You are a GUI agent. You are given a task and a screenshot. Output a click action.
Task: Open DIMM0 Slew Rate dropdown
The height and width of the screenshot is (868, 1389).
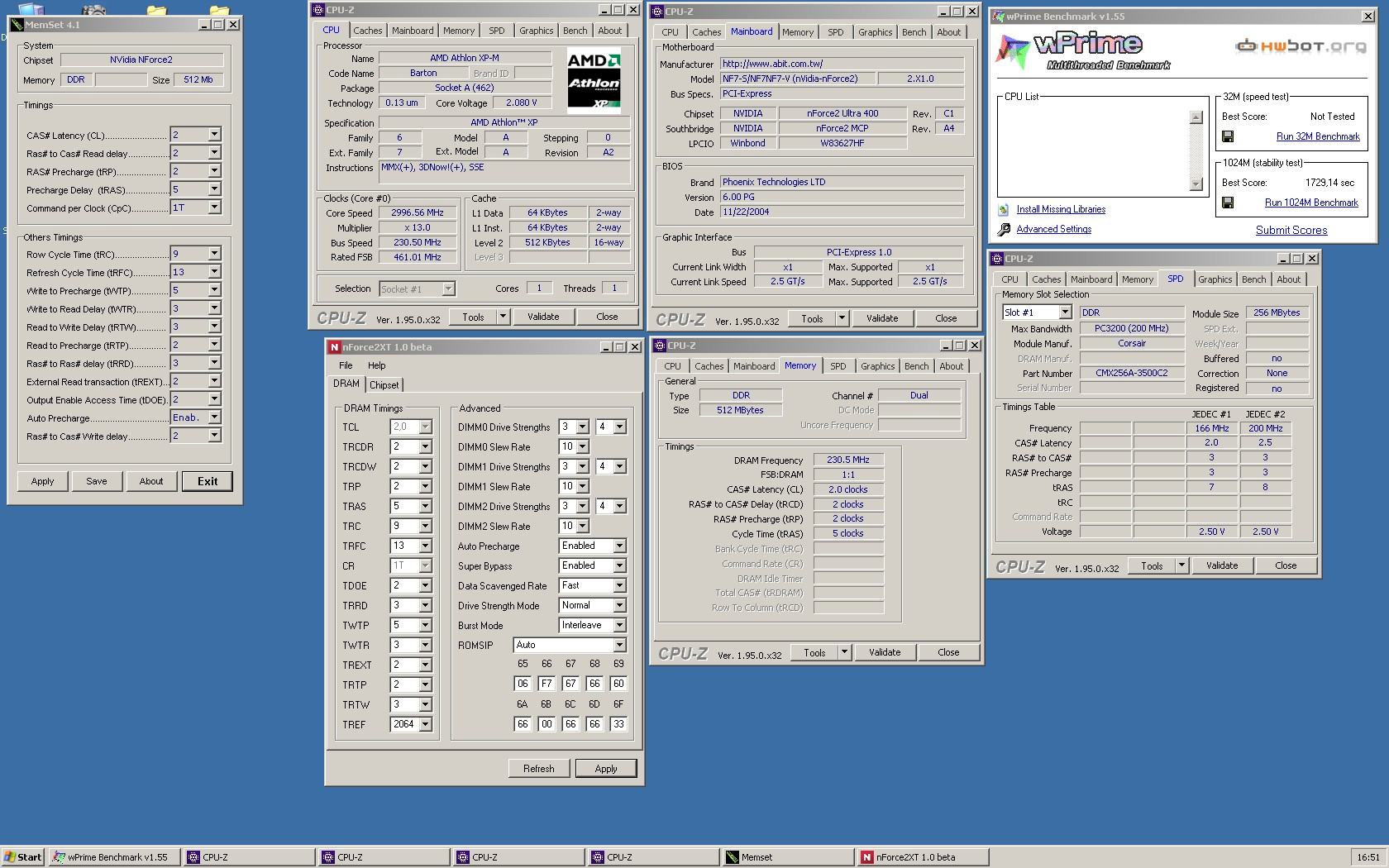(582, 446)
